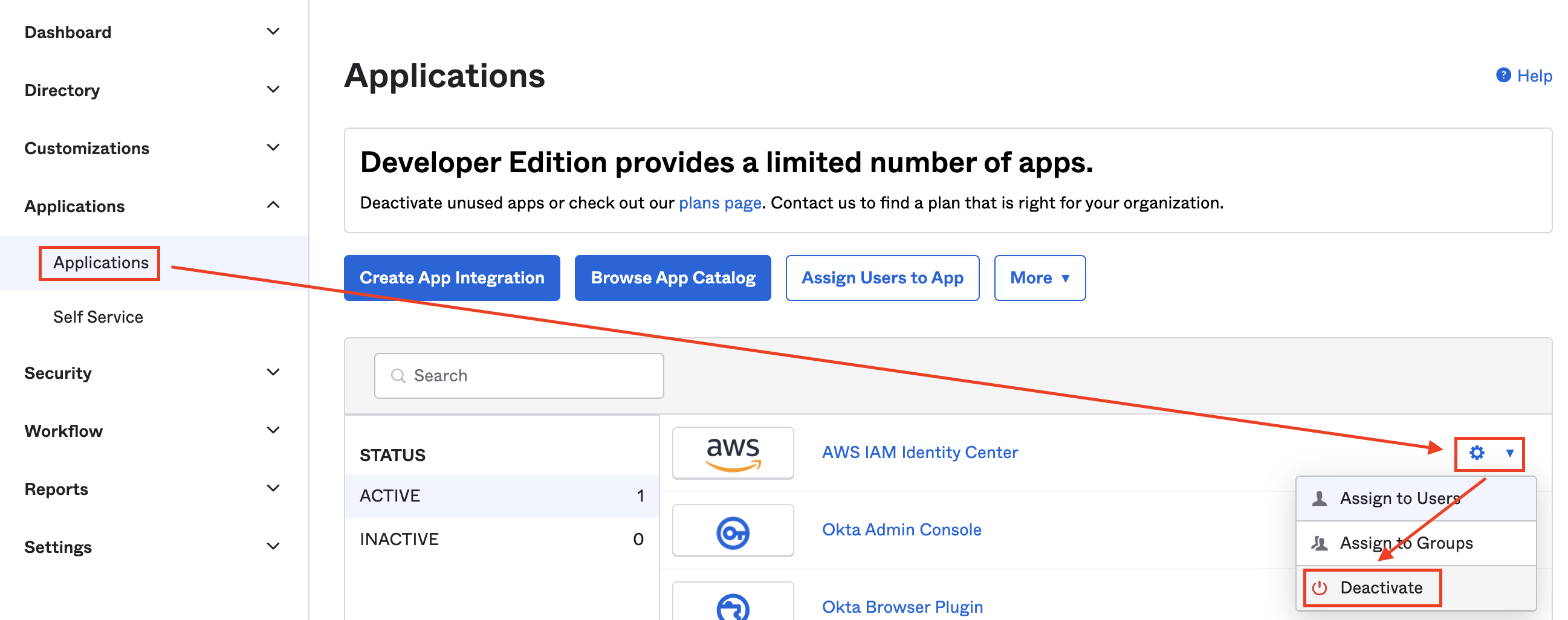
Task: Click the Customizations label in sidebar
Action: pos(86,148)
